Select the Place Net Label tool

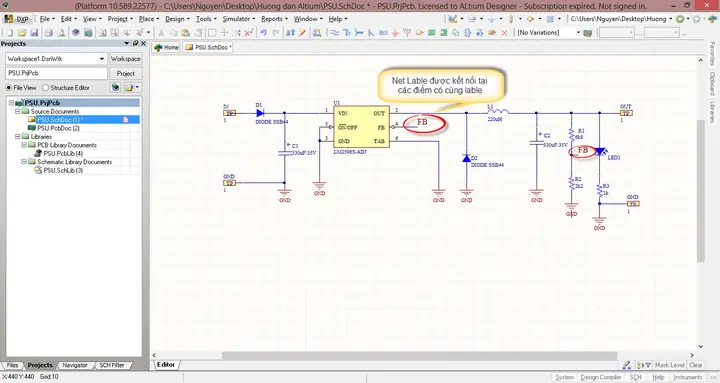point(383,33)
